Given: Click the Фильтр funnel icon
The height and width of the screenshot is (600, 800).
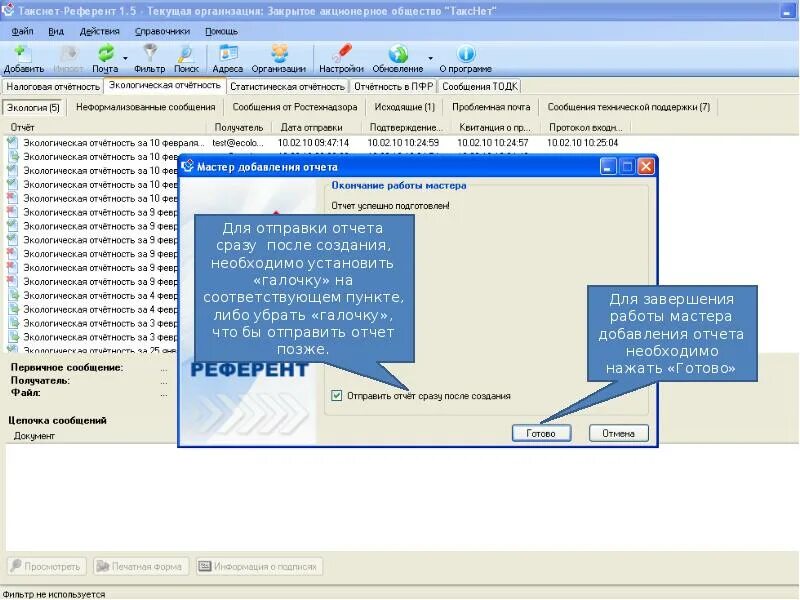Looking at the screenshot, I should click(x=149, y=59).
